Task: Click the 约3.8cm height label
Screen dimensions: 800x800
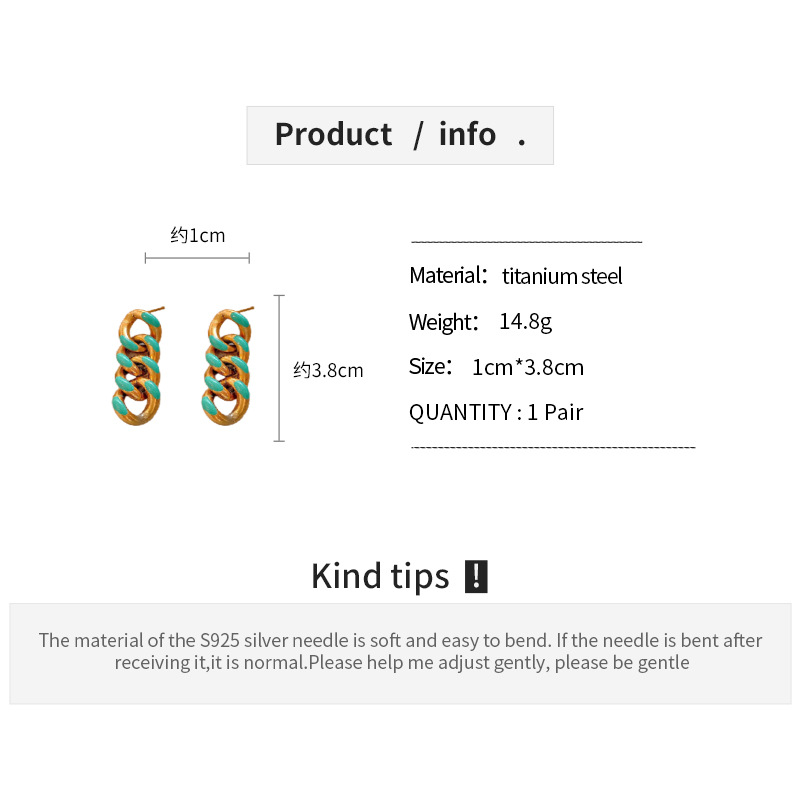Action: [328, 371]
